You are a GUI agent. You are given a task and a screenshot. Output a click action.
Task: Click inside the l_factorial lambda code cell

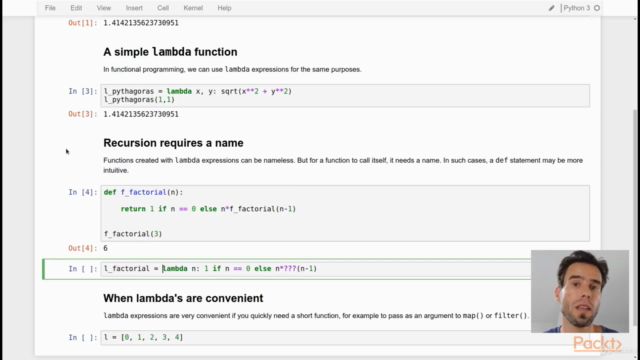[316, 269]
